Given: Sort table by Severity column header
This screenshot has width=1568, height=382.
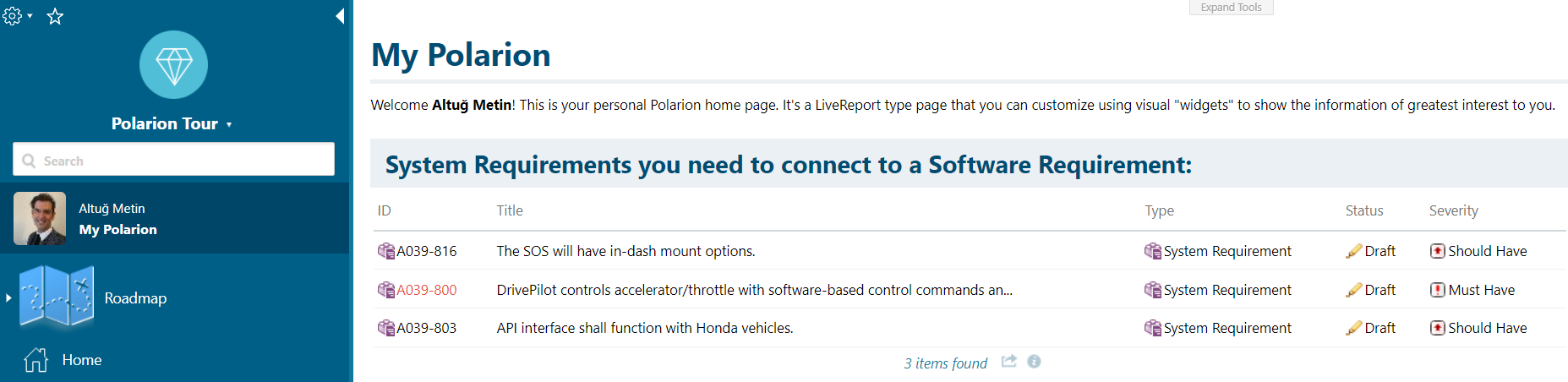Looking at the screenshot, I should 1453,210.
